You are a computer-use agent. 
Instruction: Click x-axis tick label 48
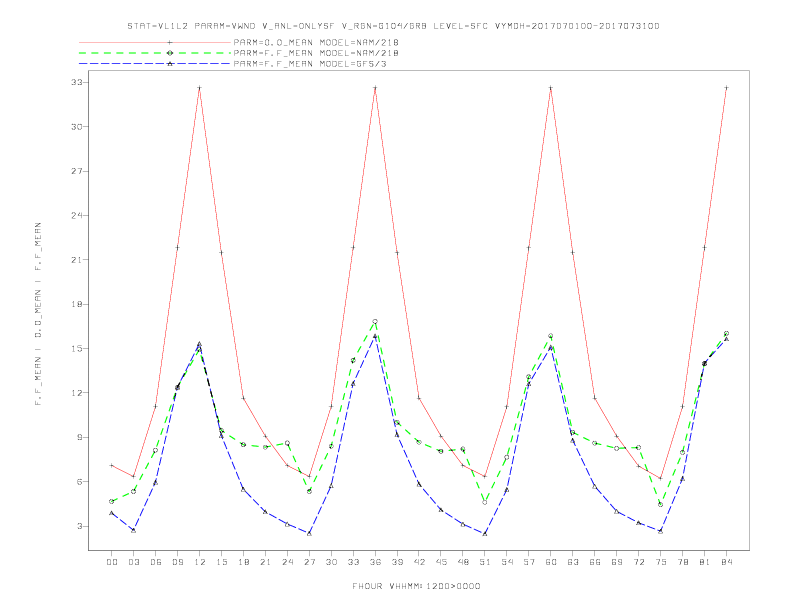click(x=463, y=562)
